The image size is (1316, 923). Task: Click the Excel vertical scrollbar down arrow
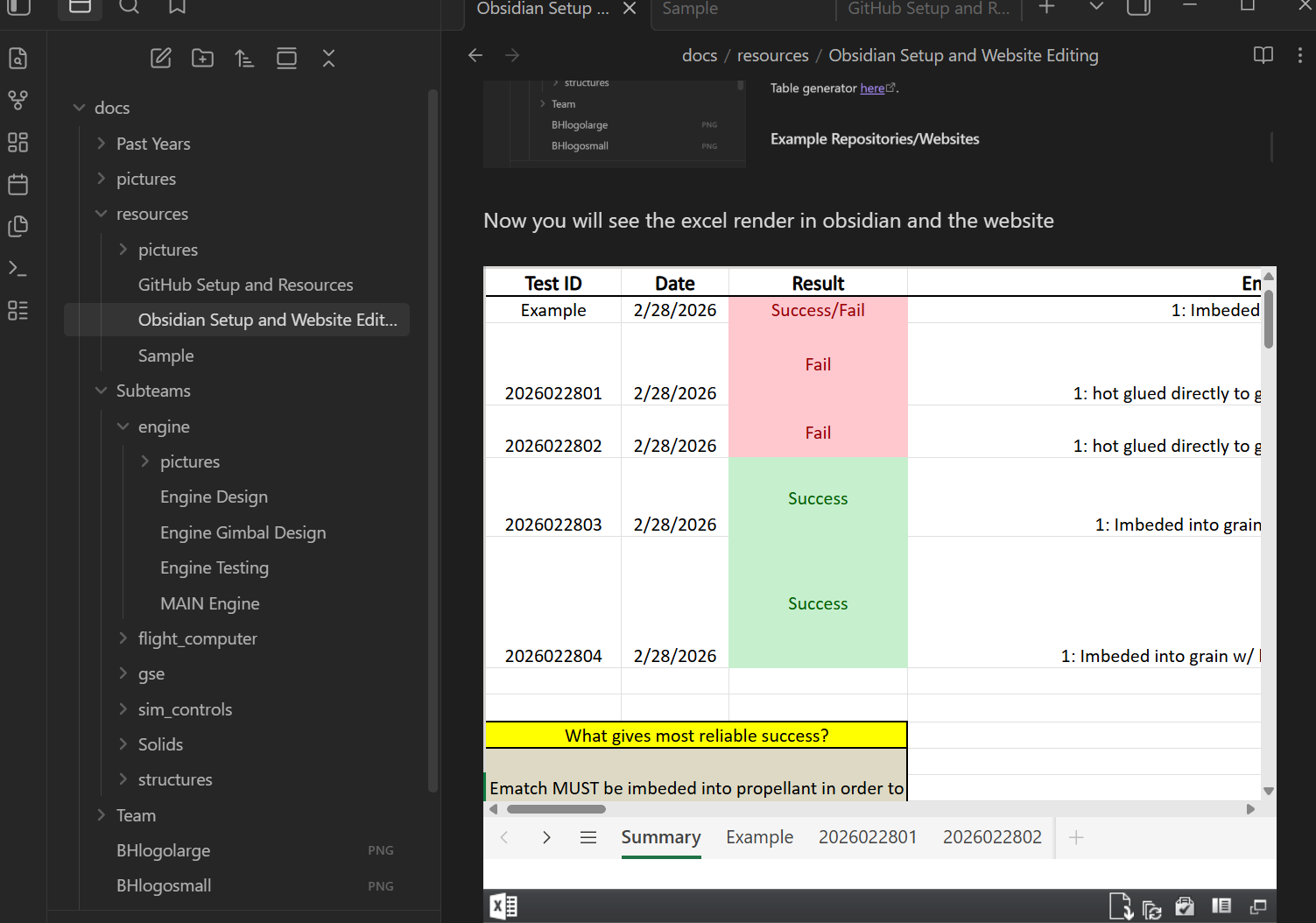coord(1268,791)
